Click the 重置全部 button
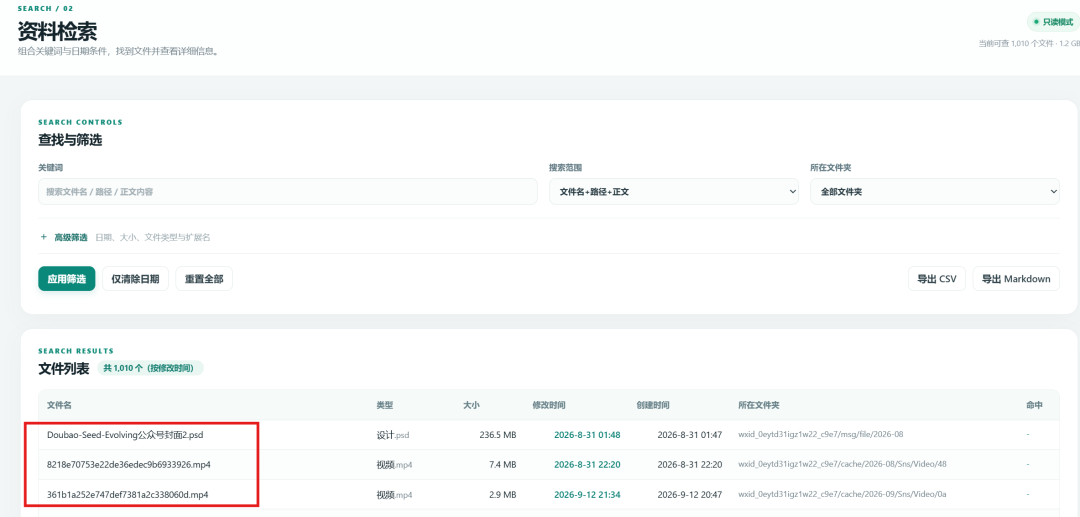 204,279
